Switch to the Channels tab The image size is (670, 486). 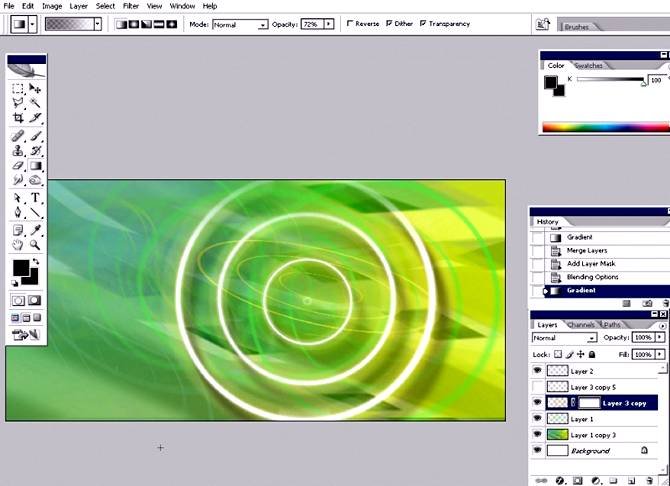click(x=581, y=325)
